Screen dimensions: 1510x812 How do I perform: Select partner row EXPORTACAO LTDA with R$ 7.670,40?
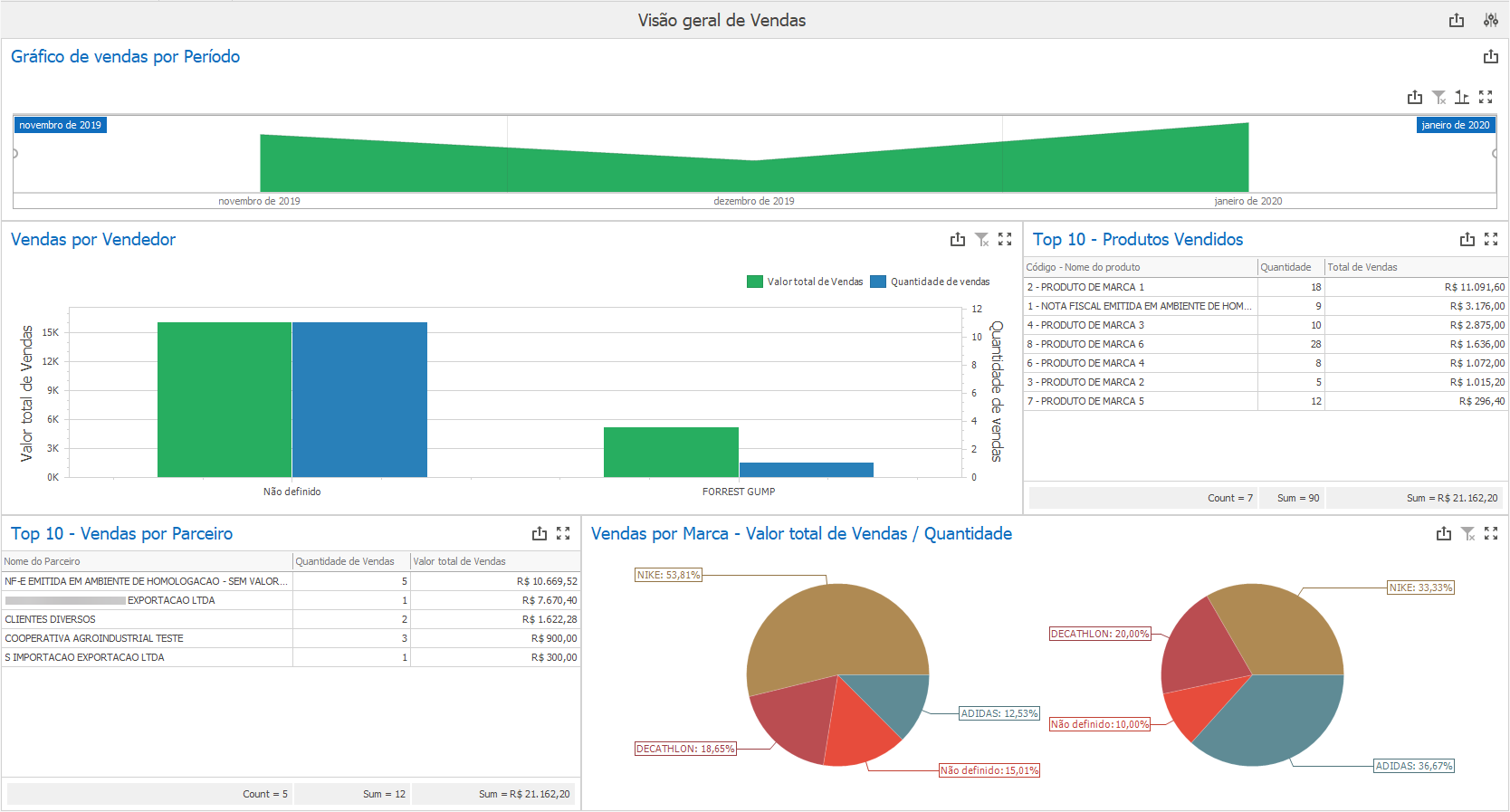pos(291,600)
